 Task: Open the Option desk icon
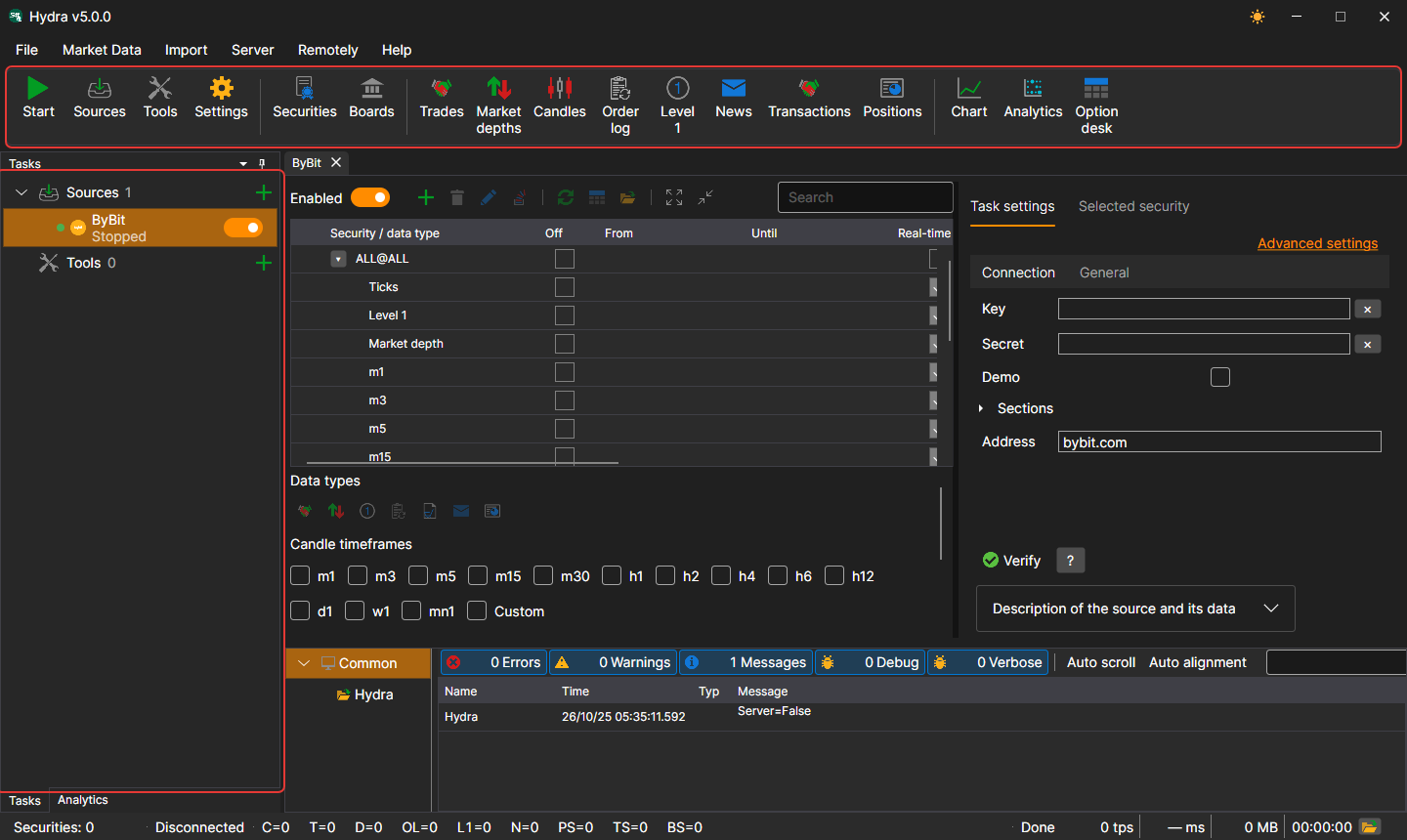click(x=1096, y=89)
